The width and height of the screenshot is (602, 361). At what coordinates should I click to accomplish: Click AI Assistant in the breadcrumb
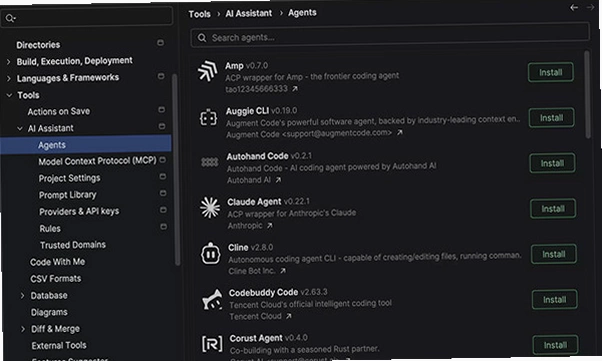[x=249, y=13]
